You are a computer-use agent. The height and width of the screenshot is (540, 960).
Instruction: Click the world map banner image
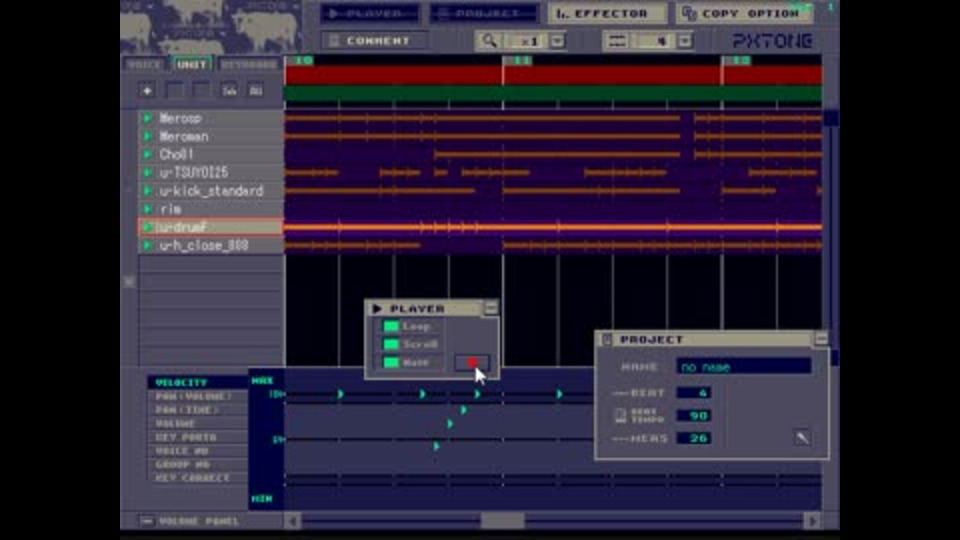(x=211, y=27)
